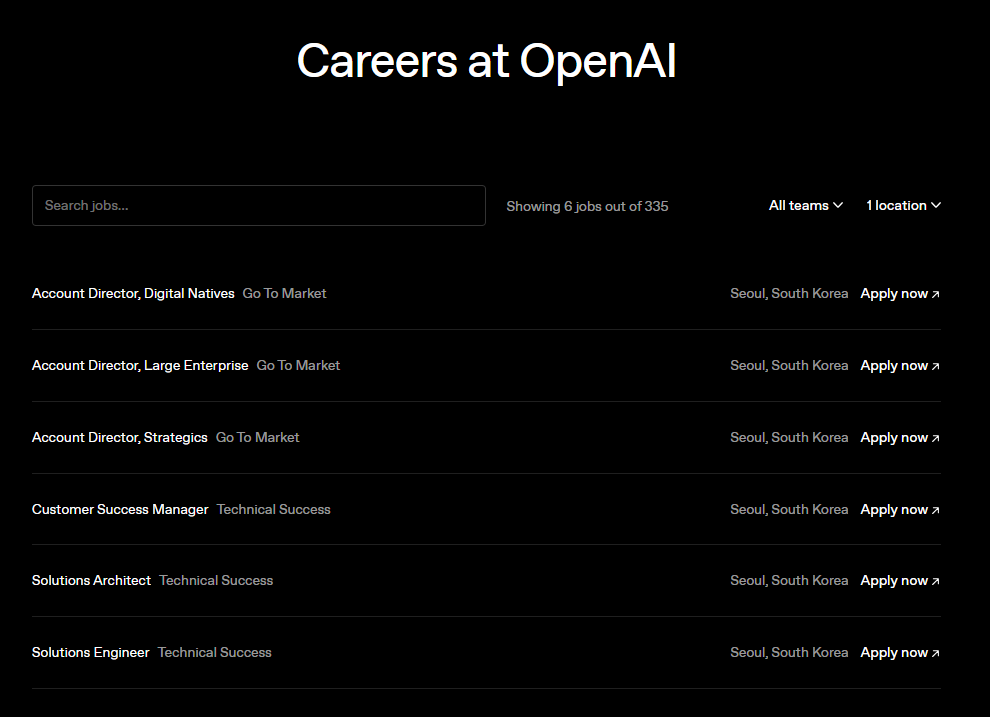
Task: Open the Solutions Engineer job listing
Action: click(91, 652)
